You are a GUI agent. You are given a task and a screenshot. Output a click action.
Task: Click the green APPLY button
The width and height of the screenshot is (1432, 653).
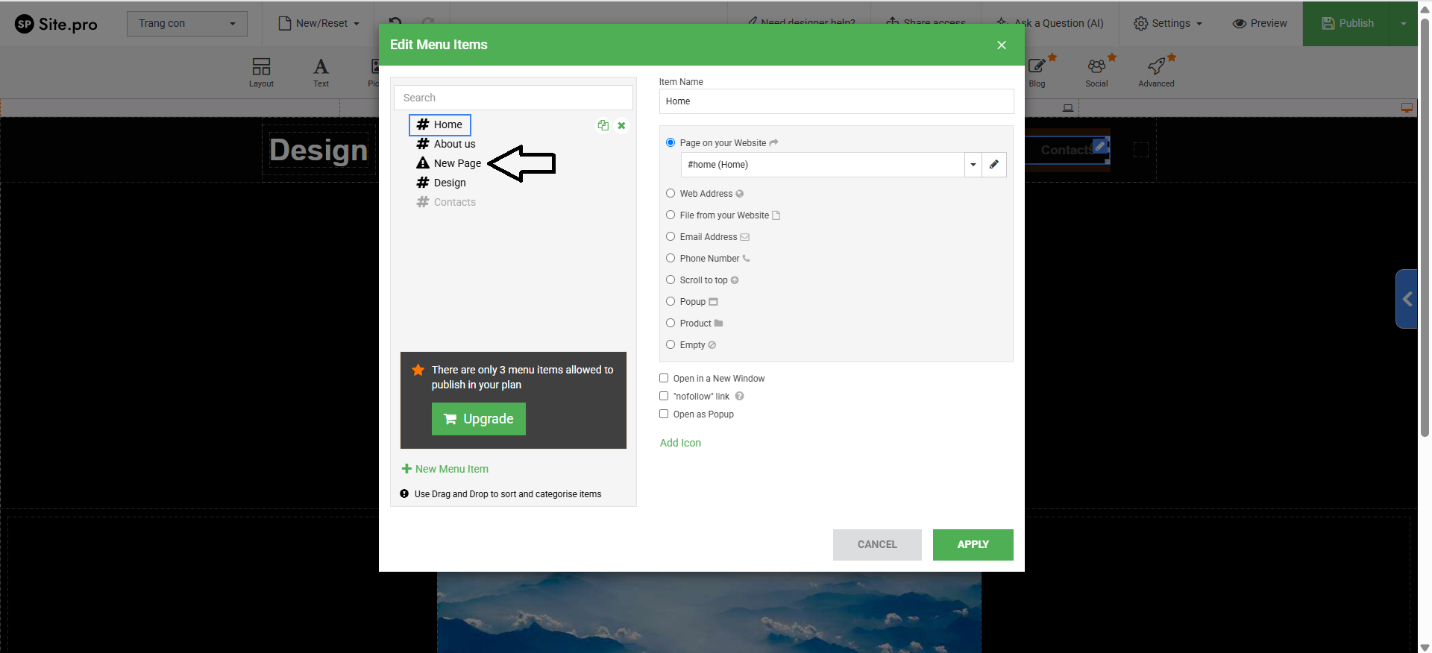point(972,544)
